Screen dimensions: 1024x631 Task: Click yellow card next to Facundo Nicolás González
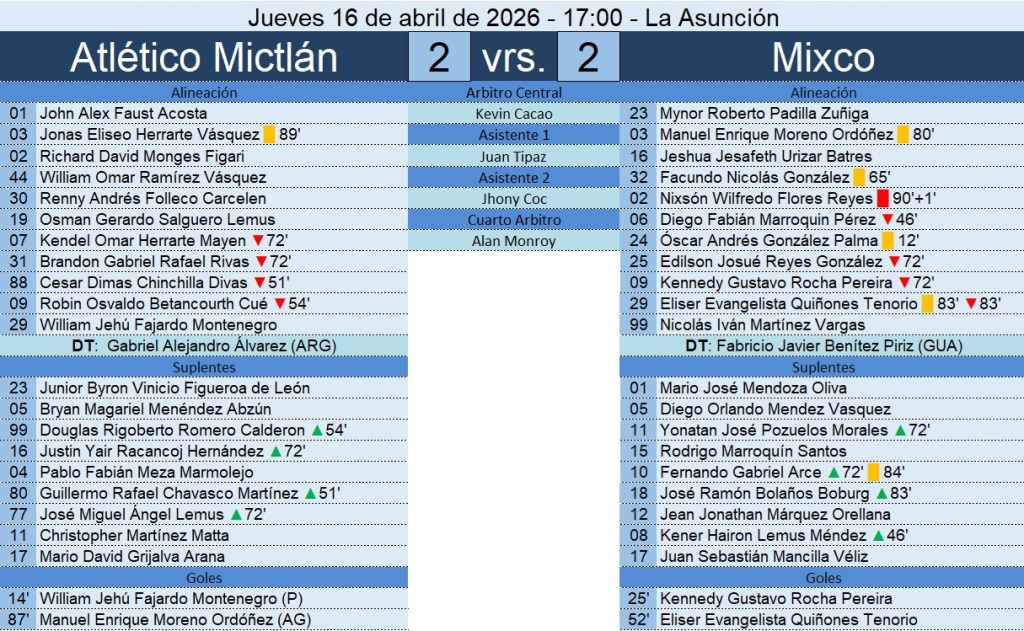pos(859,177)
